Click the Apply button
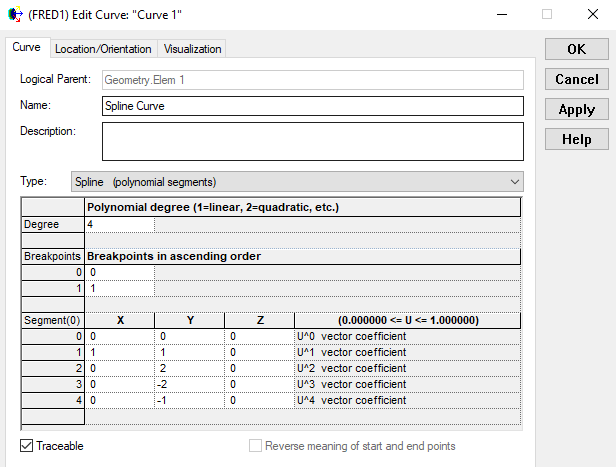The height and width of the screenshot is (467, 616). click(576, 110)
